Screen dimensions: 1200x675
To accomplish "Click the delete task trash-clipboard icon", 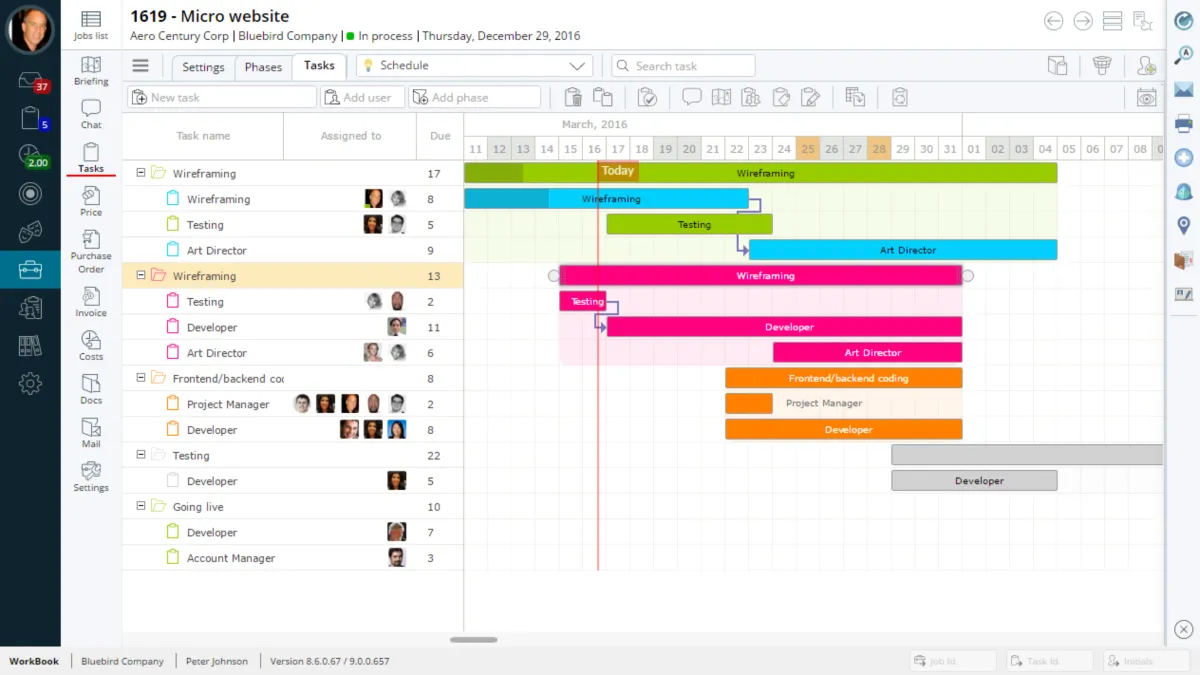I will [x=573, y=97].
